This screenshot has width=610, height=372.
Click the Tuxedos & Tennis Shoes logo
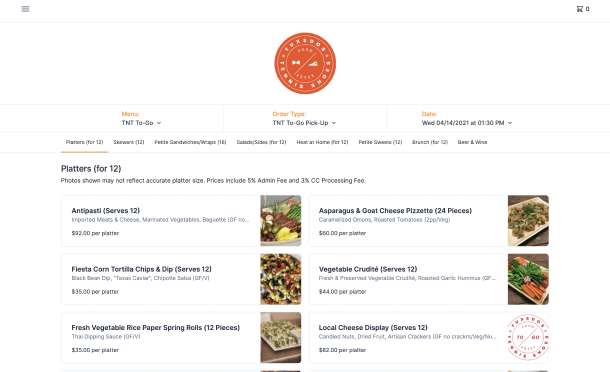305,63
